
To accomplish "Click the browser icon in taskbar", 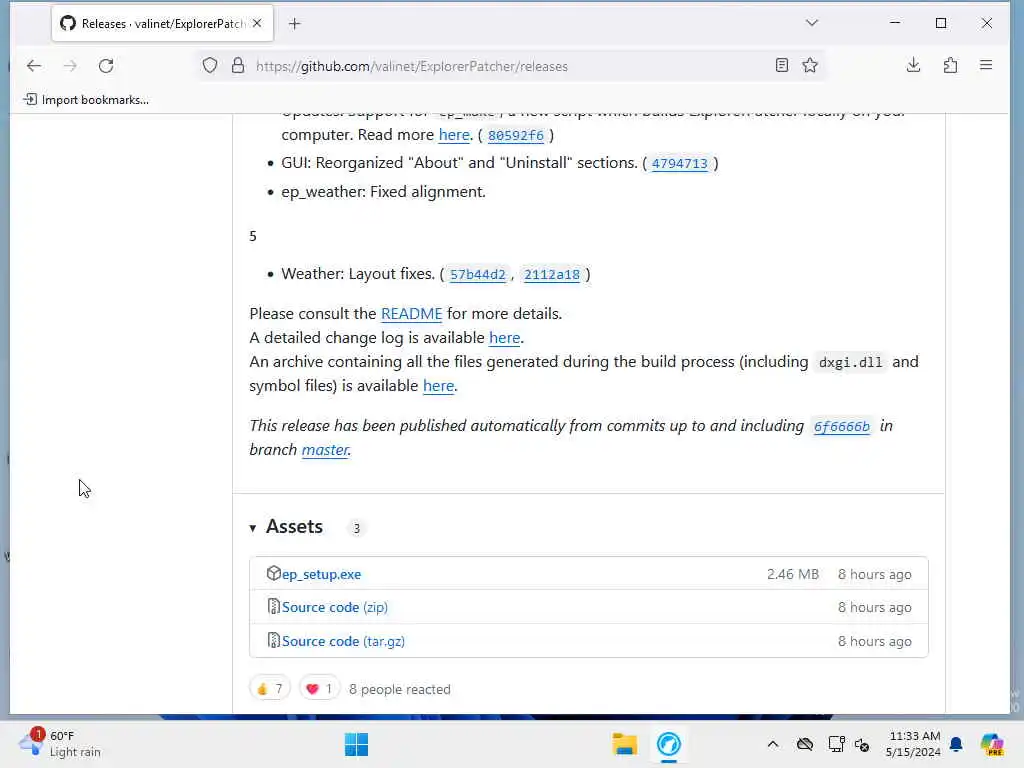I will 669,744.
